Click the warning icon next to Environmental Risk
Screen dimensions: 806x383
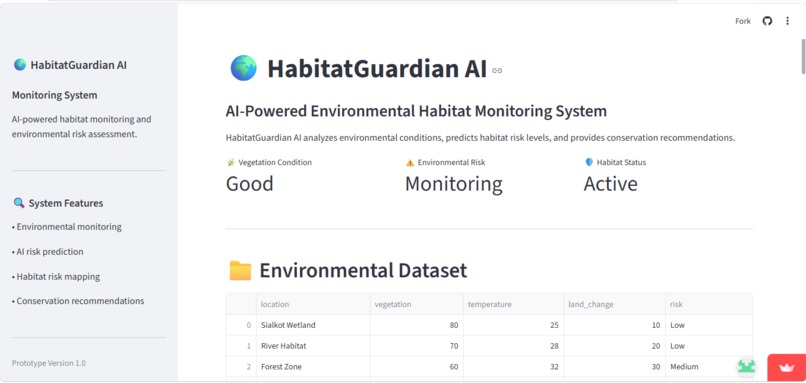coord(410,162)
